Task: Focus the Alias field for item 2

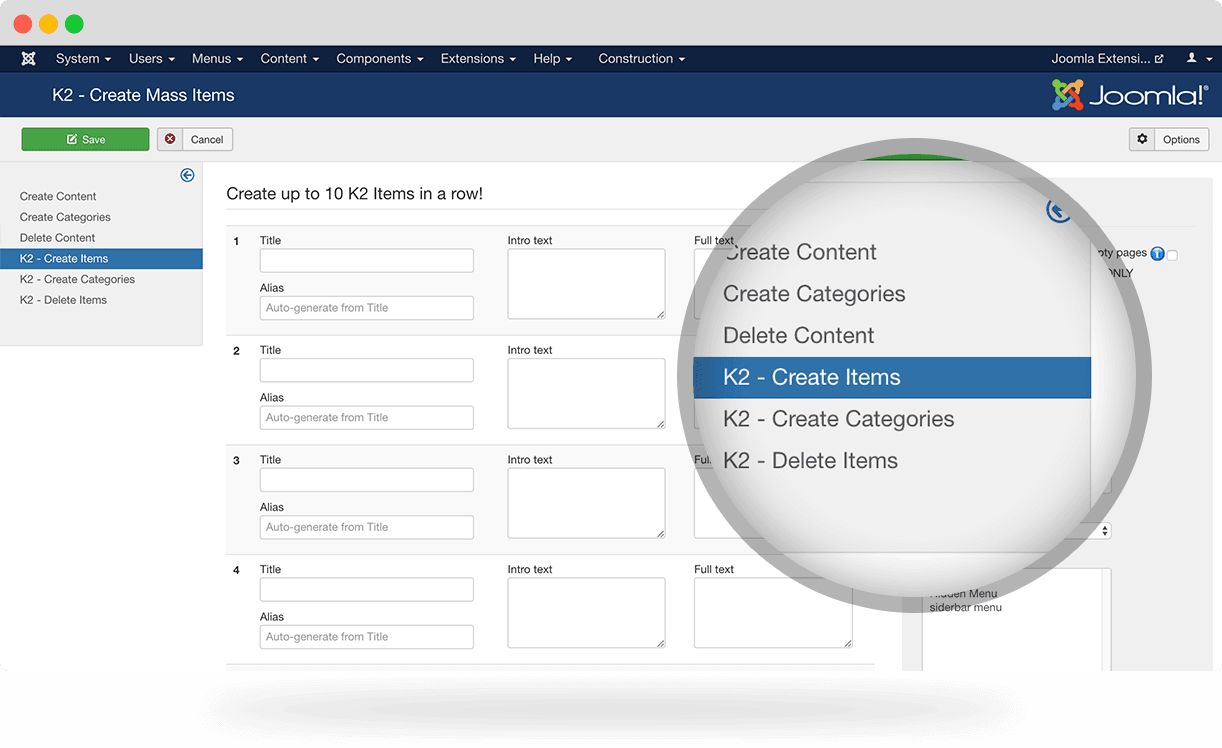Action: [x=366, y=418]
